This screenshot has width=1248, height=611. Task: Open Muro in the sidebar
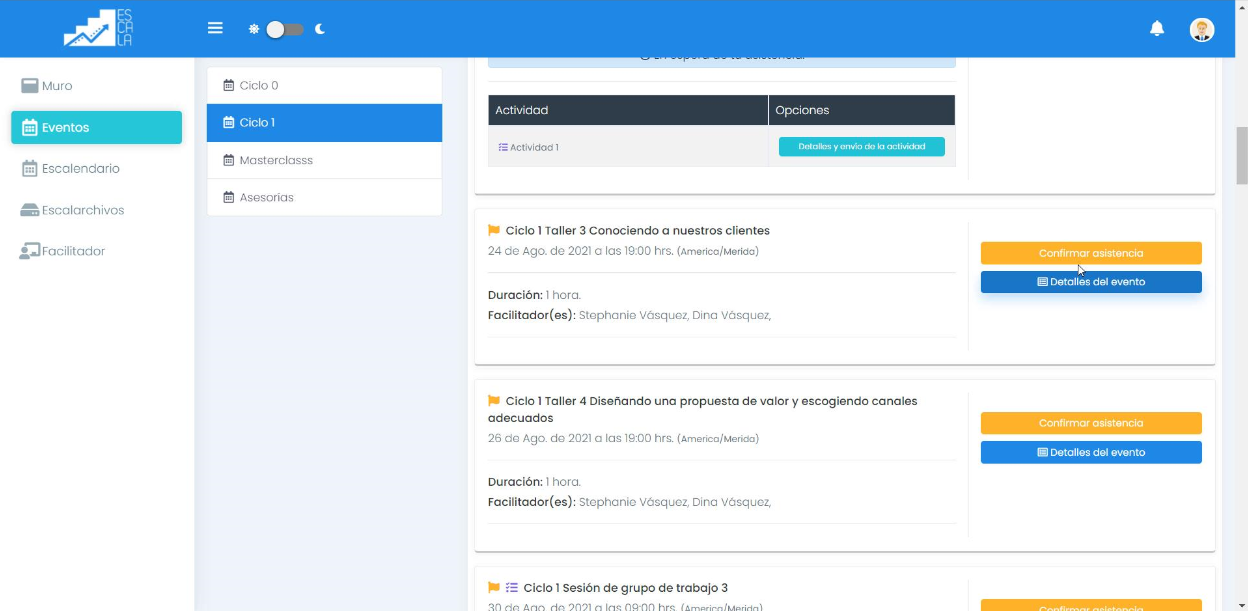pos(57,86)
